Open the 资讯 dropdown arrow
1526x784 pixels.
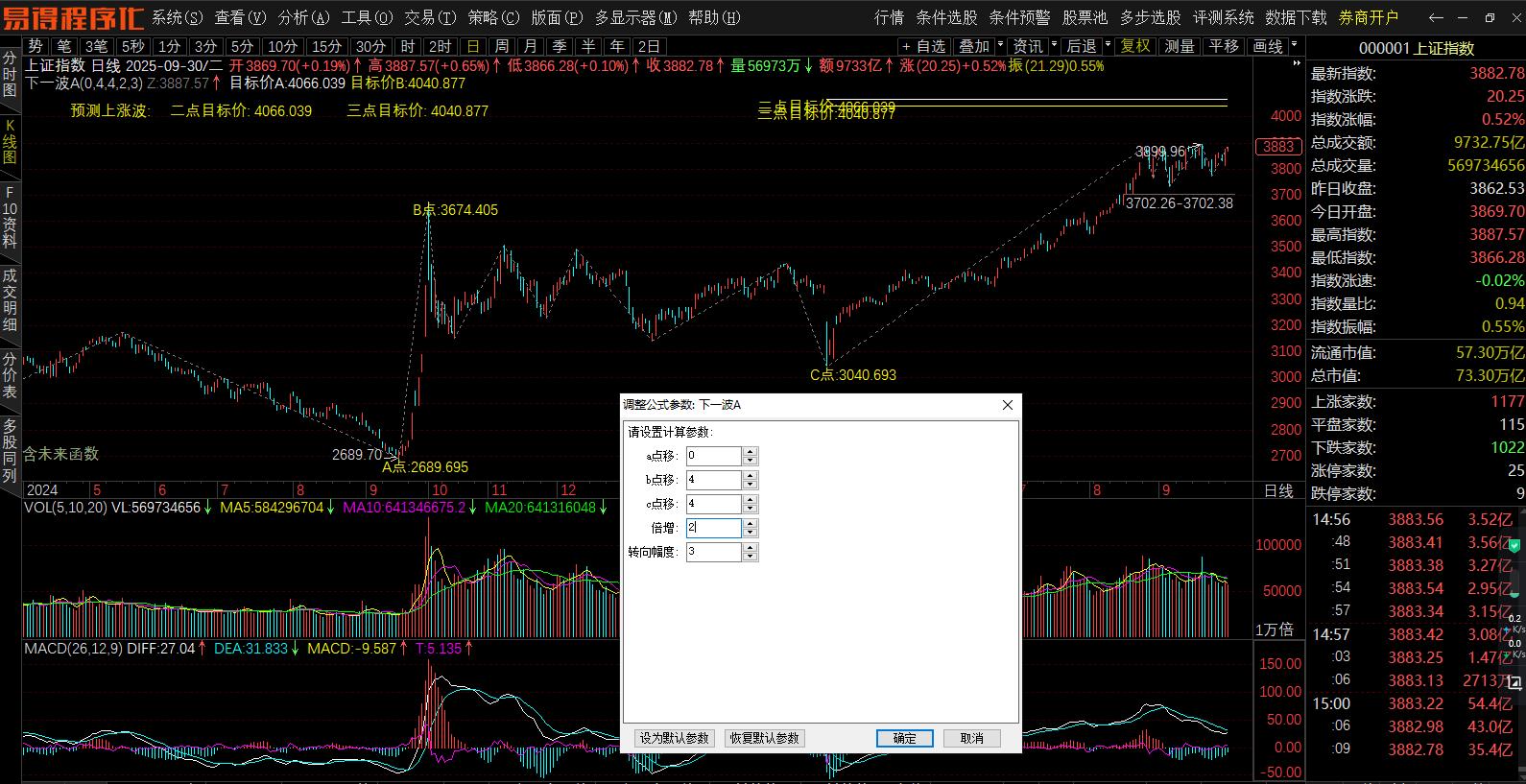(x=1055, y=45)
